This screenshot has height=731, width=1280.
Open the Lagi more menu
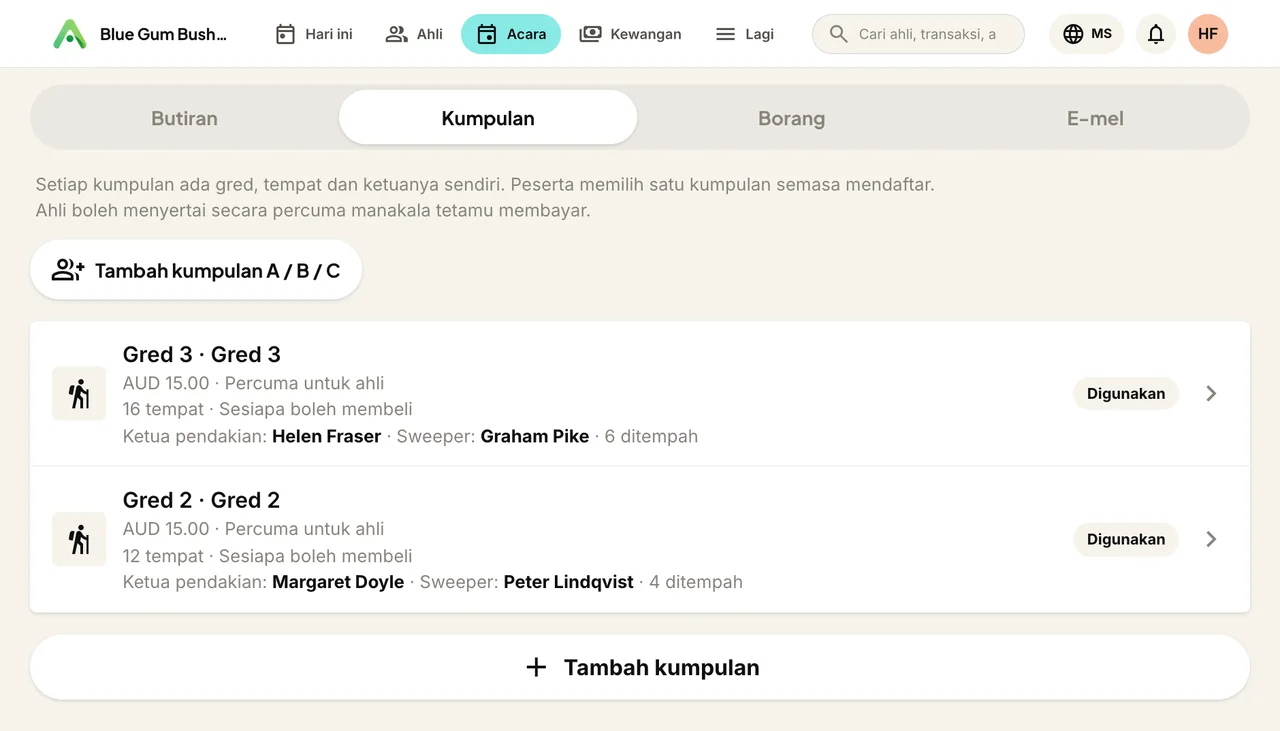pyautogui.click(x=745, y=34)
